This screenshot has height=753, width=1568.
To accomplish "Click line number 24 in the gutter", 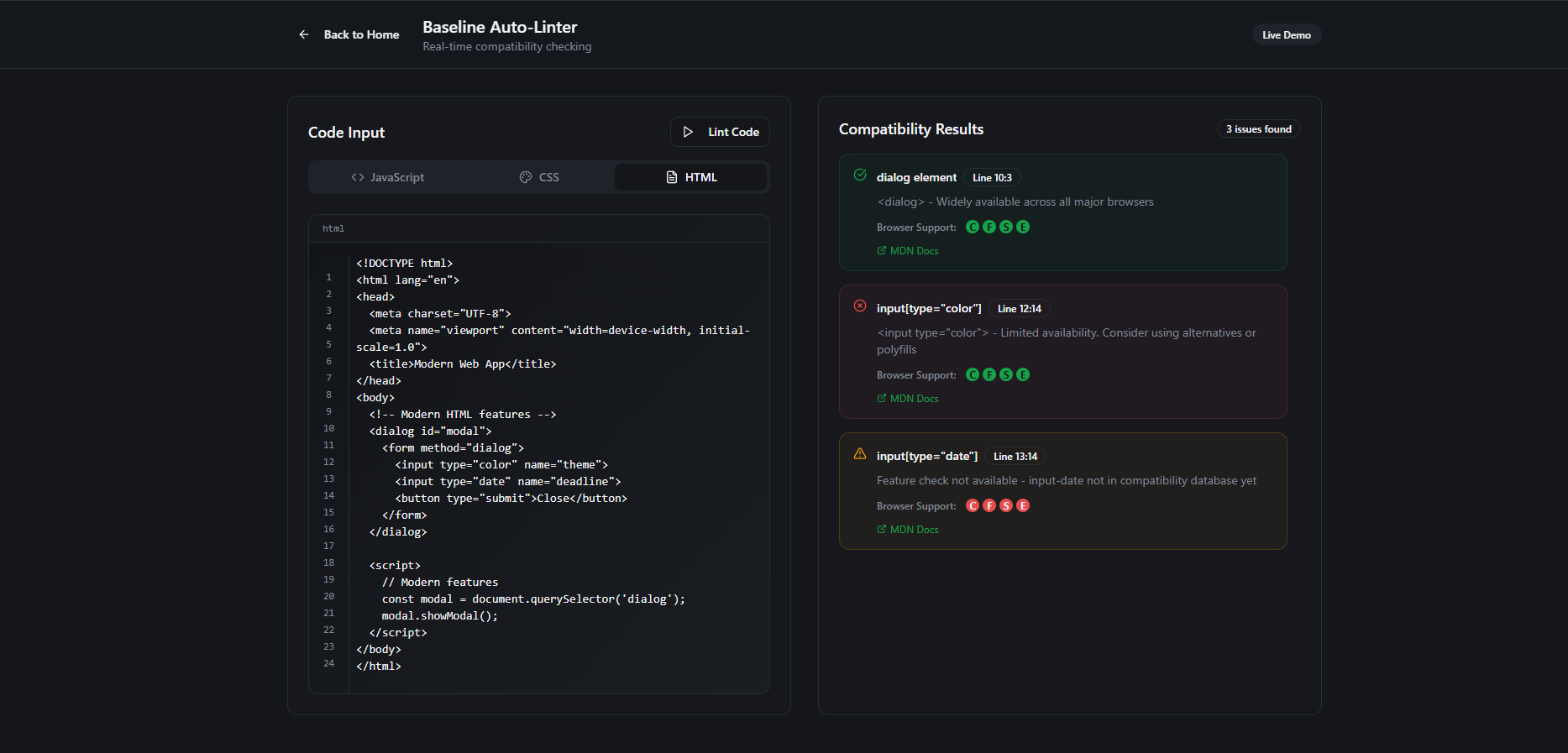I will [x=328, y=663].
